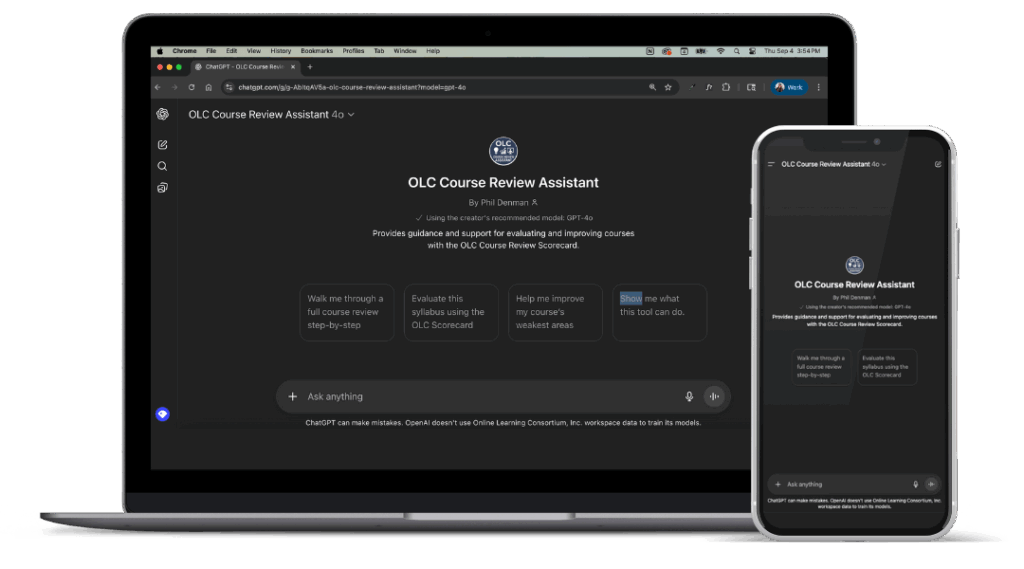Click the OLC logo avatar on the phone
The width and height of the screenshot is (1024, 569).
854,265
